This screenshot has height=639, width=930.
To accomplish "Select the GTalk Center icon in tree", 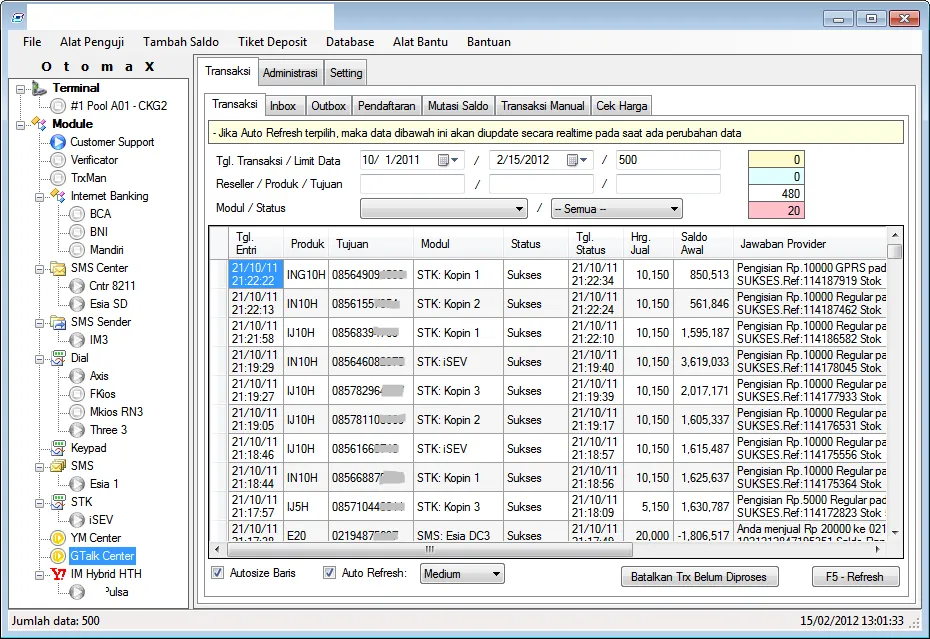I will [x=58, y=556].
